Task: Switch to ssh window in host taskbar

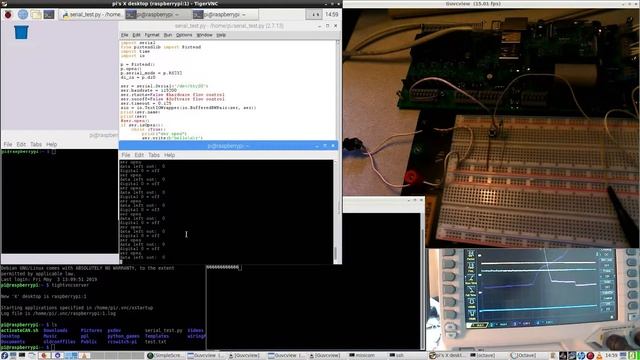Action: tap(398, 356)
